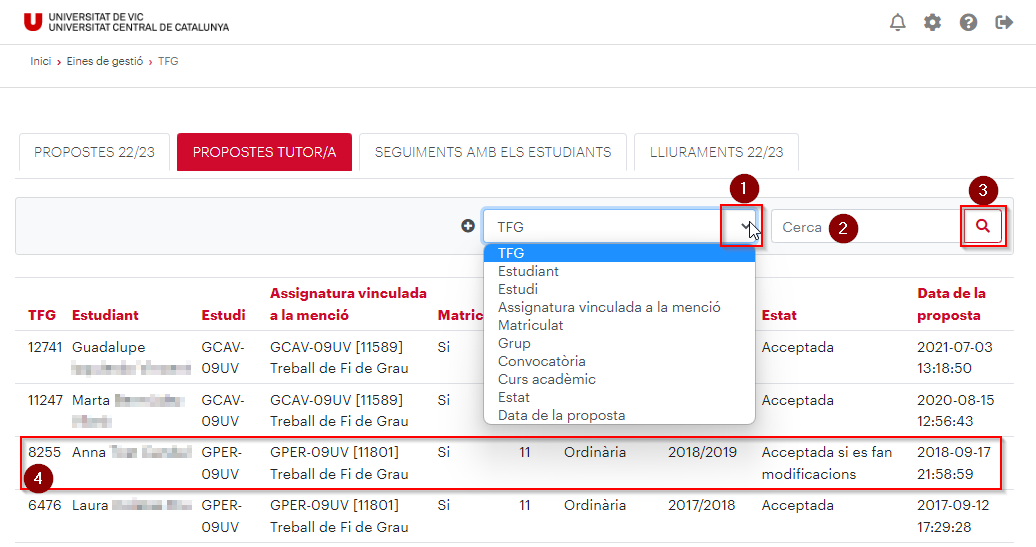Image resolution: width=1036 pixels, height=547 pixels.
Task: Click date 2017-09-12 17:29:28
Action: [x=953, y=516]
